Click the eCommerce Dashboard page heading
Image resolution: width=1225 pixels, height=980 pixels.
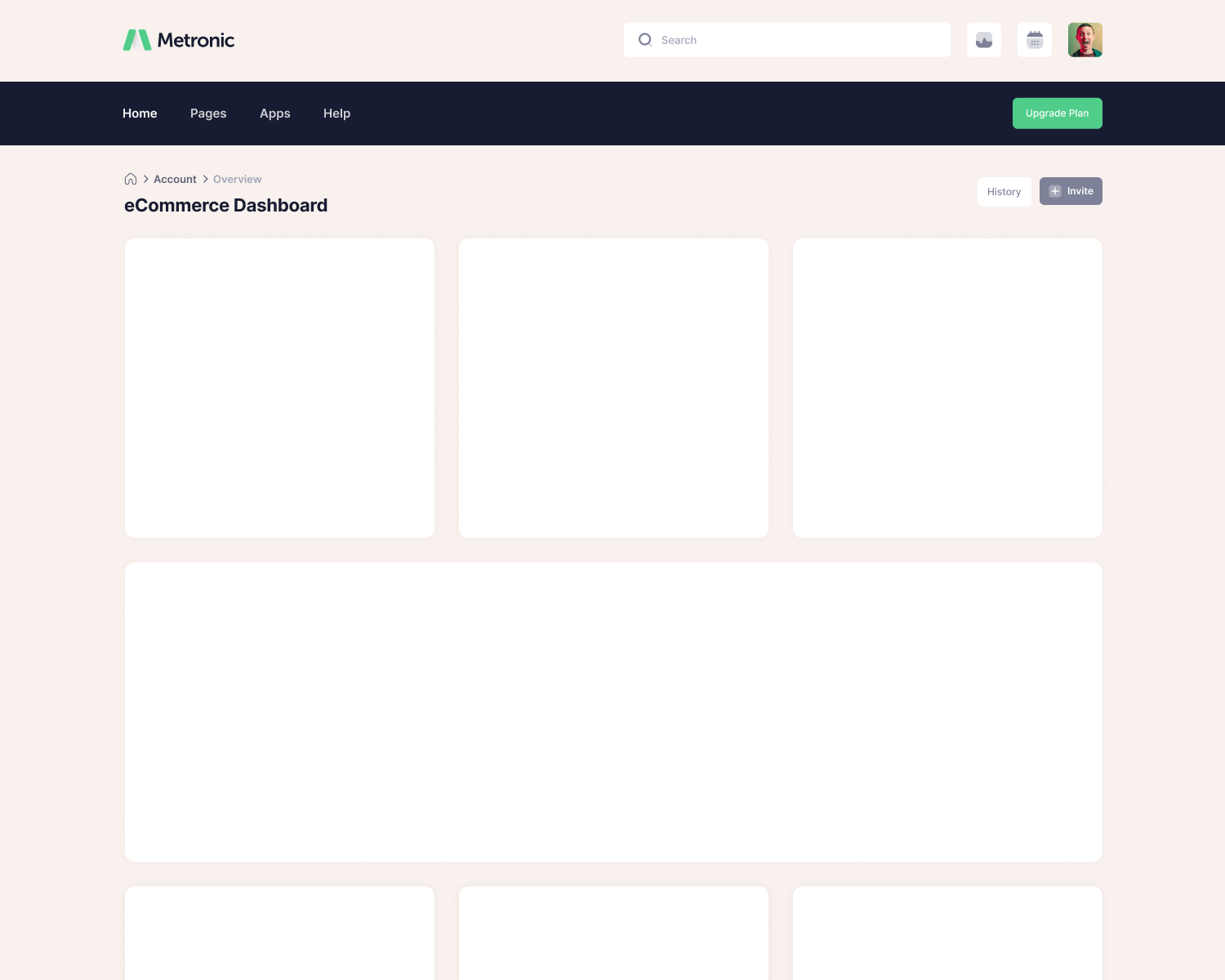point(225,206)
